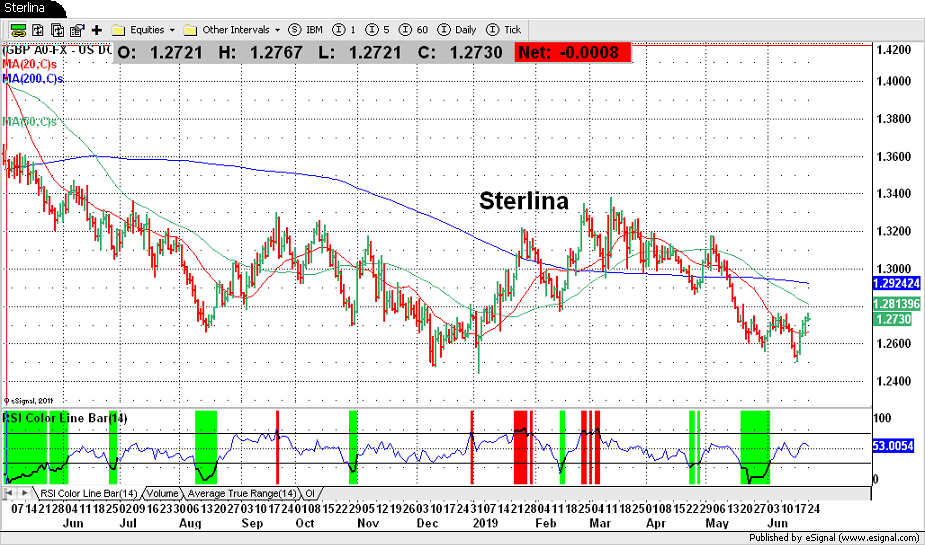Switch to the 60 minute interval

(x=413, y=29)
